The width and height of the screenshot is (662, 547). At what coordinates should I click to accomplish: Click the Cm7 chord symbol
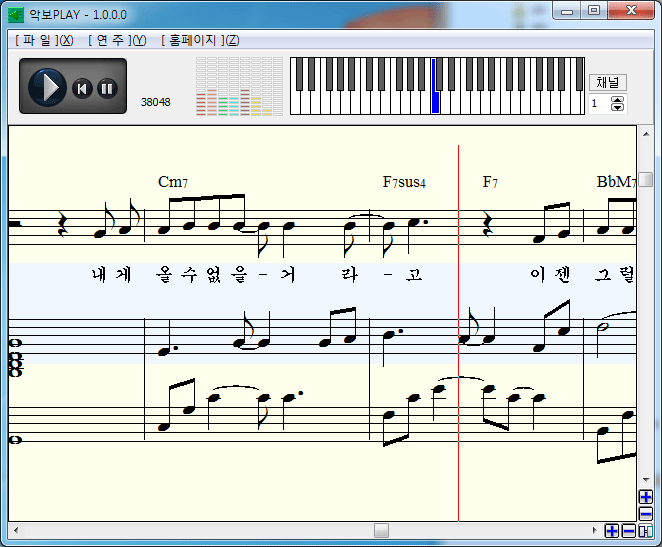tap(173, 182)
